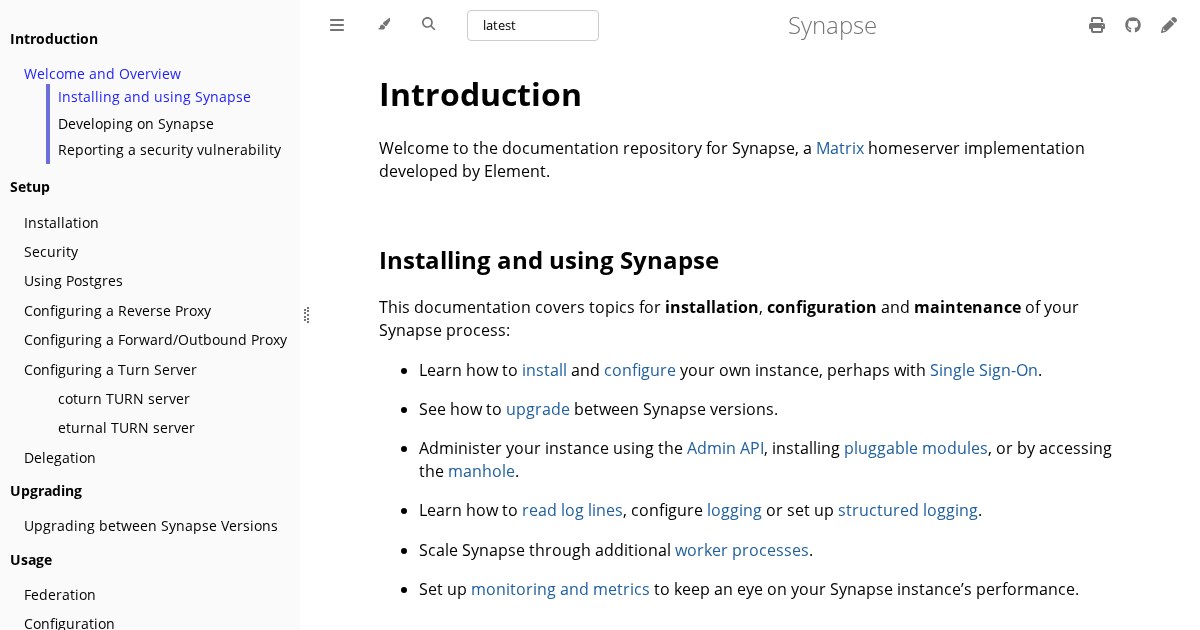Open Configuring a Forward/Outbound Proxy
The image size is (1200, 630).
tap(155, 340)
